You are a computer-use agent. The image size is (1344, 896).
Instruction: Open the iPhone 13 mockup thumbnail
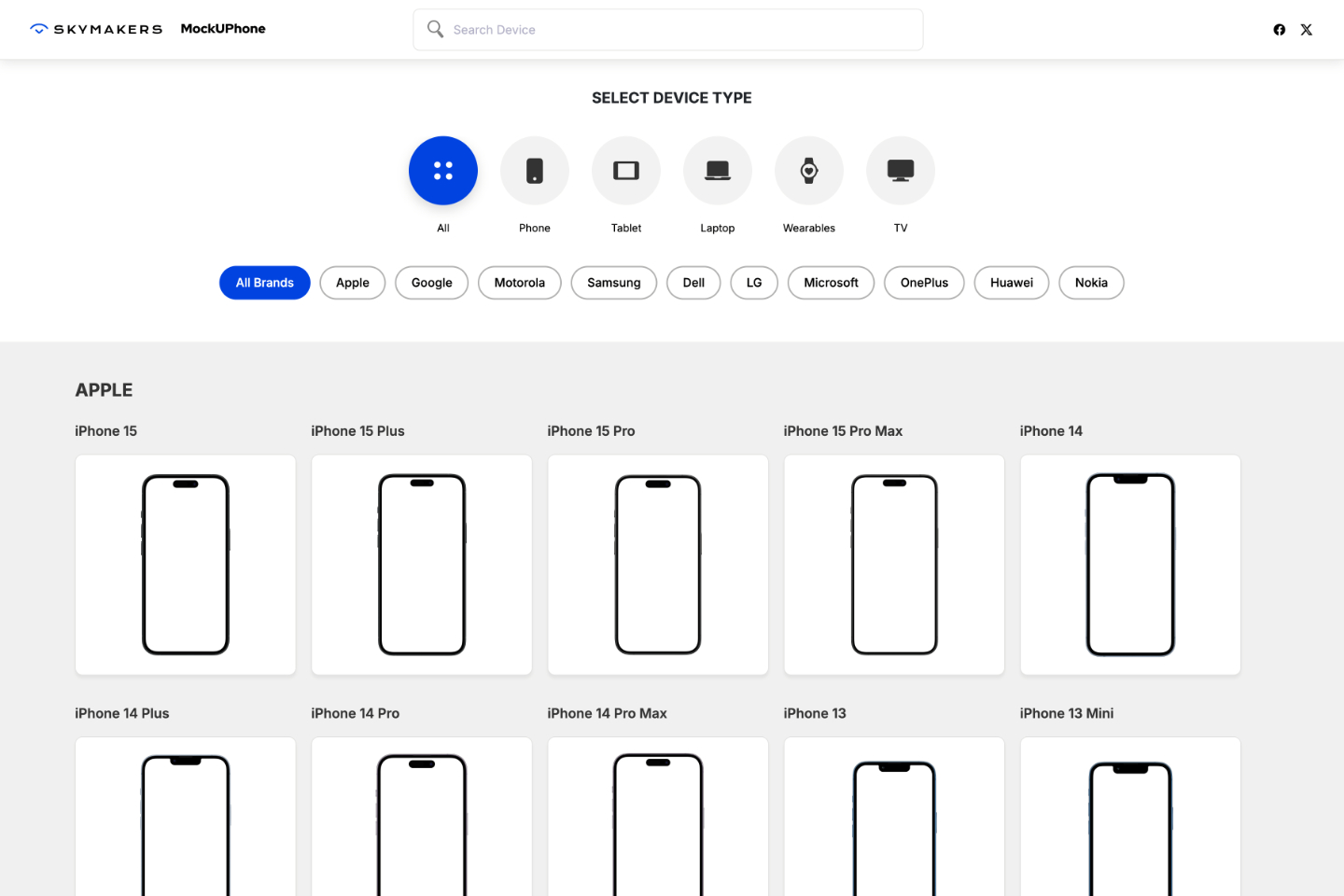pyautogui.click(x=894, y=817)
